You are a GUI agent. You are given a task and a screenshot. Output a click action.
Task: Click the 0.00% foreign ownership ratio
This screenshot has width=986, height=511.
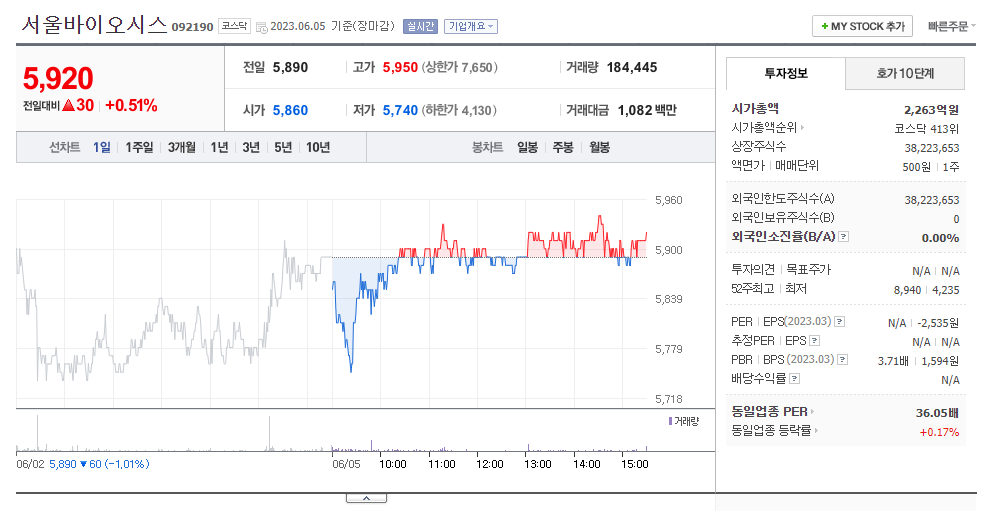[940, 238]
